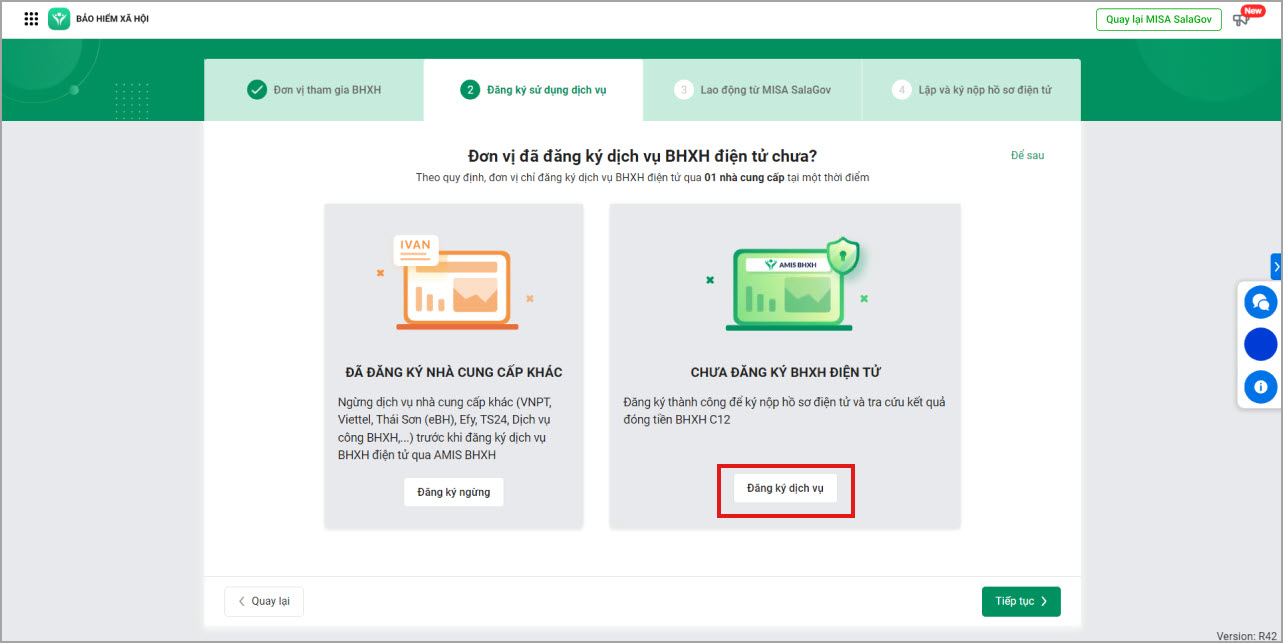
Task: Click the solid blue circle widget button
Action: pos(1260,344)
